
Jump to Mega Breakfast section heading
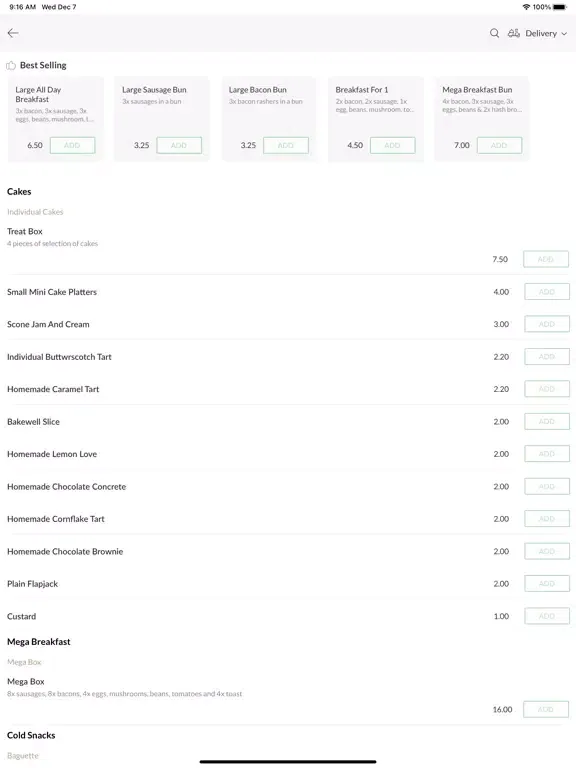click(39, 642)
